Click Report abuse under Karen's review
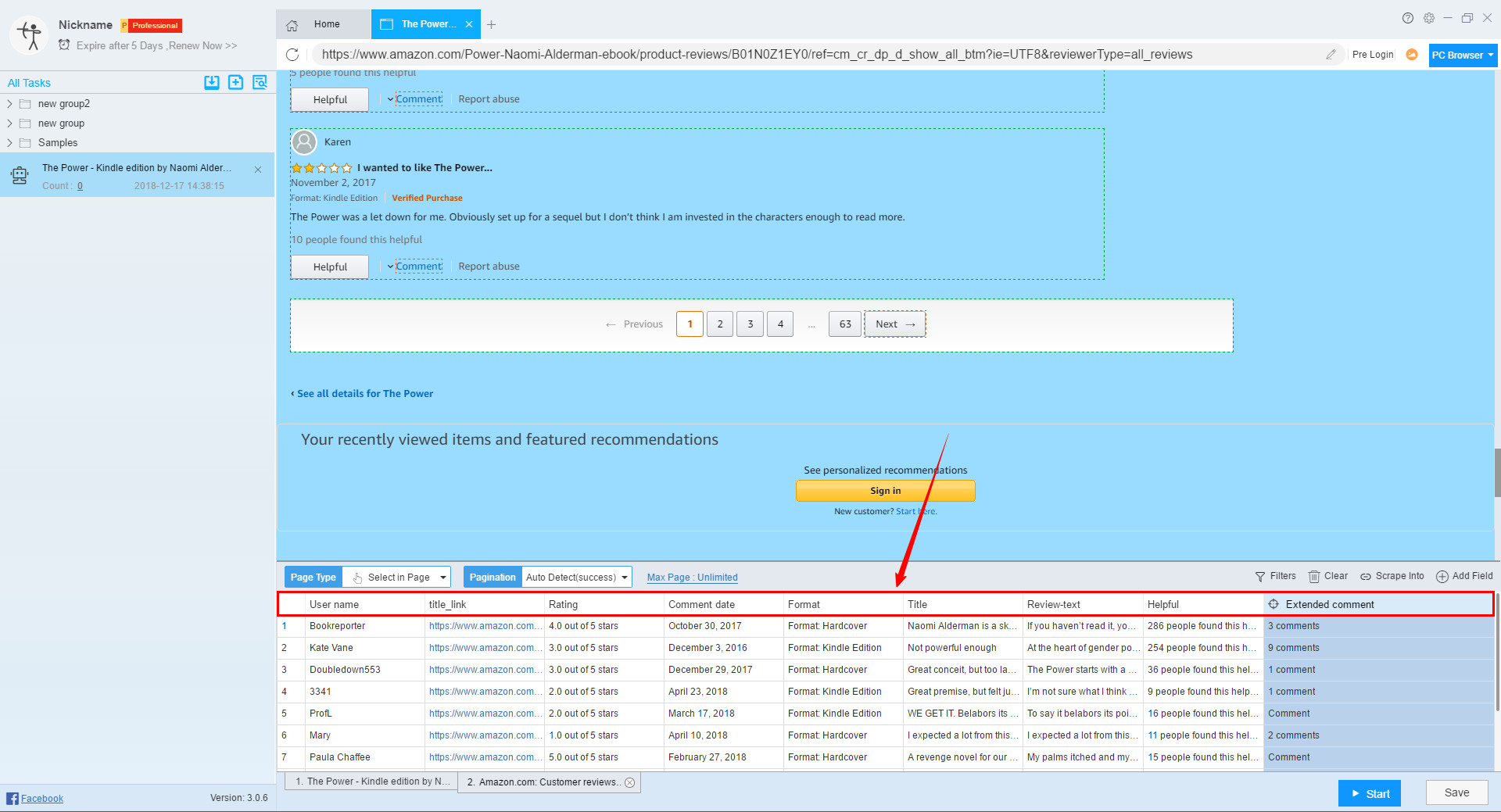This screenshot has width=1501, height=812. (x=489, y=266)
